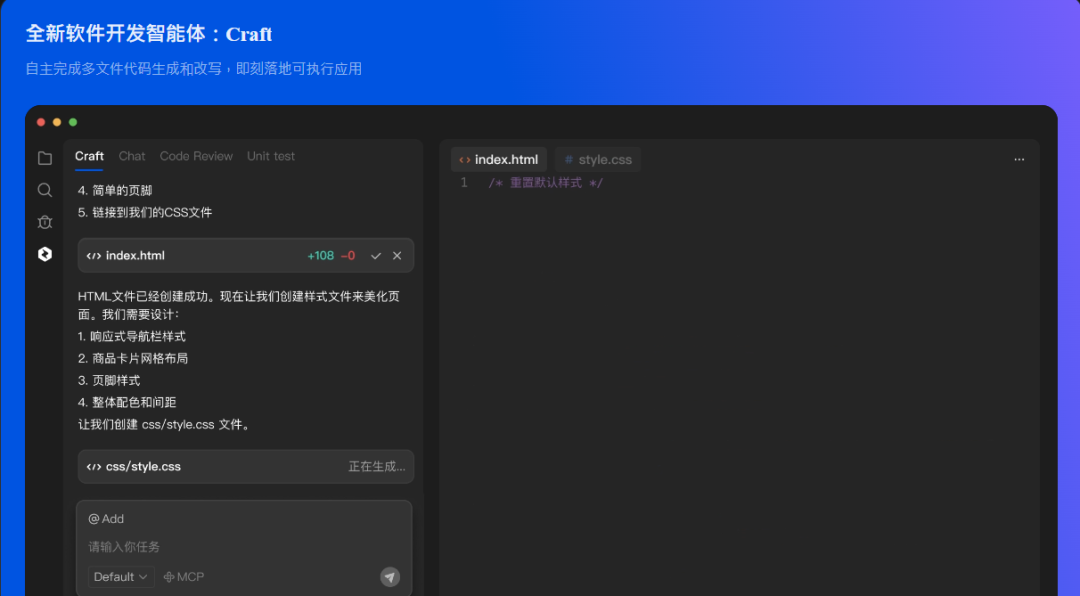This screenshot has height=596, width=1080.
Task: Click the red window close dot
Action: [x=41, y=122]
